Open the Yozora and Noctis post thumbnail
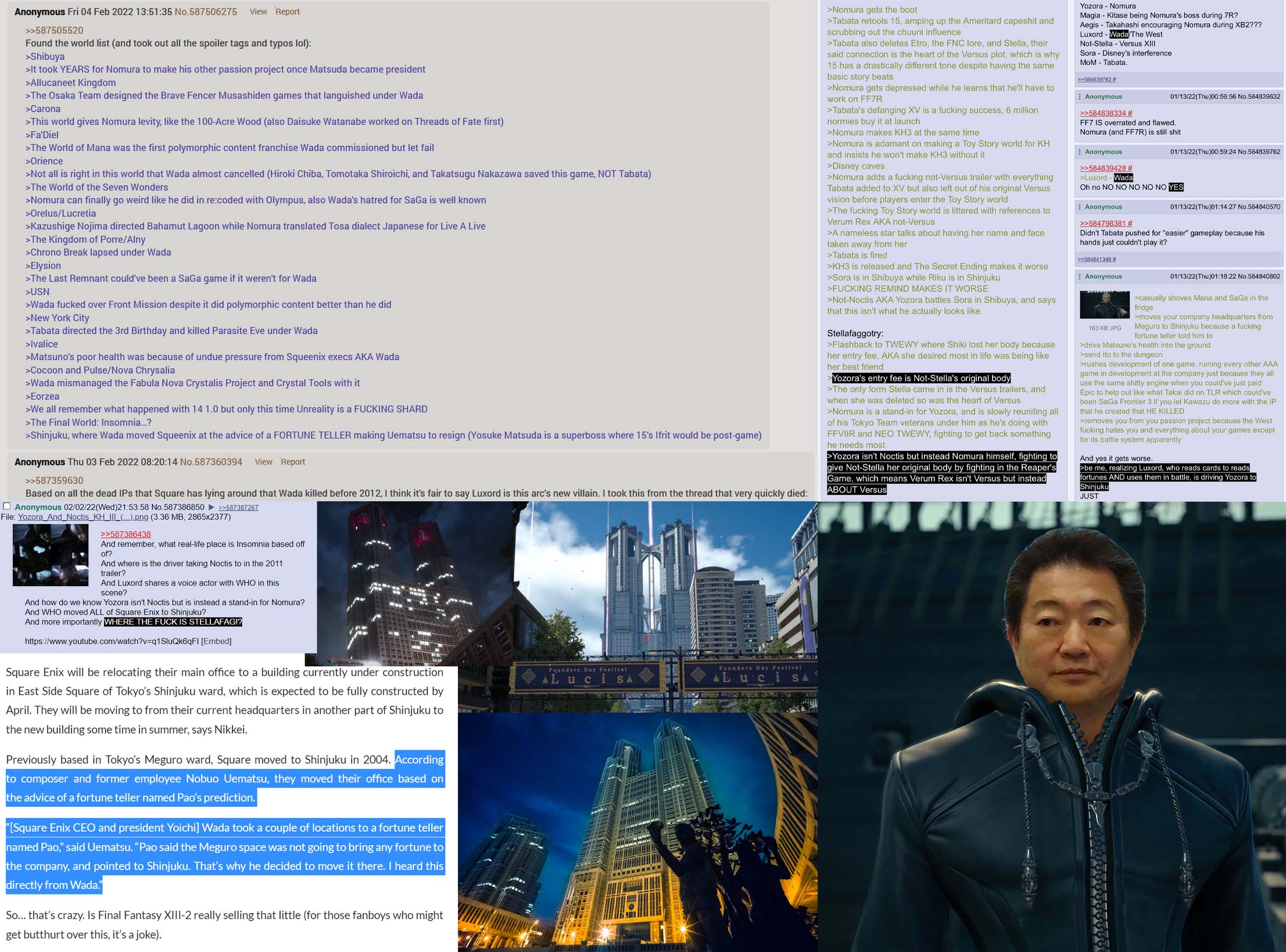1286x952 pixels. 51,555
